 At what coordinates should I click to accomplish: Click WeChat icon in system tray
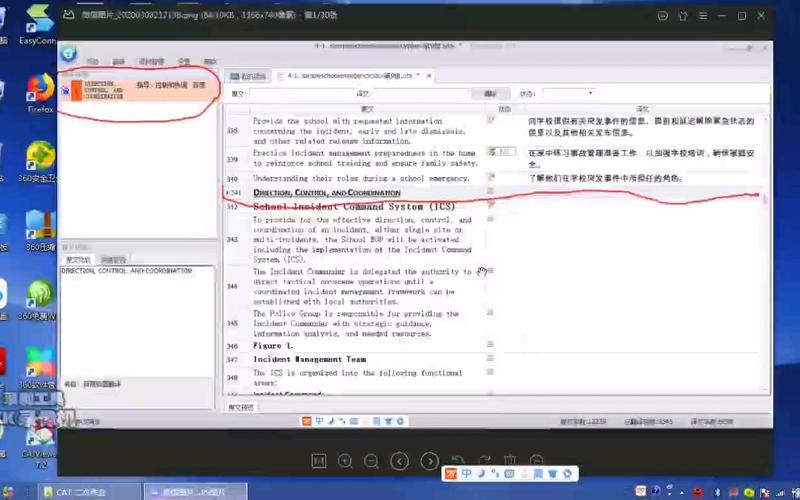coord(748,492)
